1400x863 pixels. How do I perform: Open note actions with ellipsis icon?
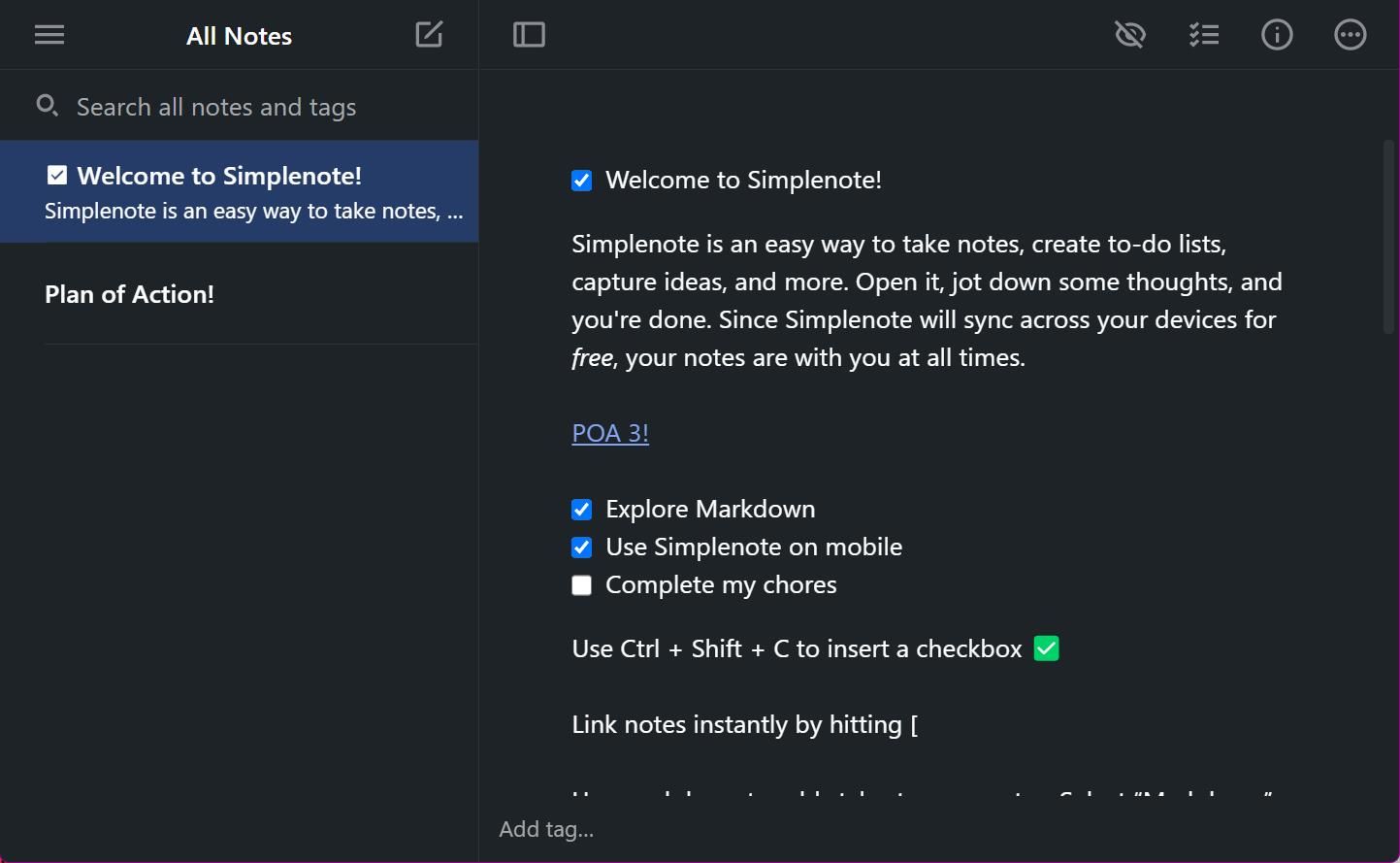[x=1350, y=34]
